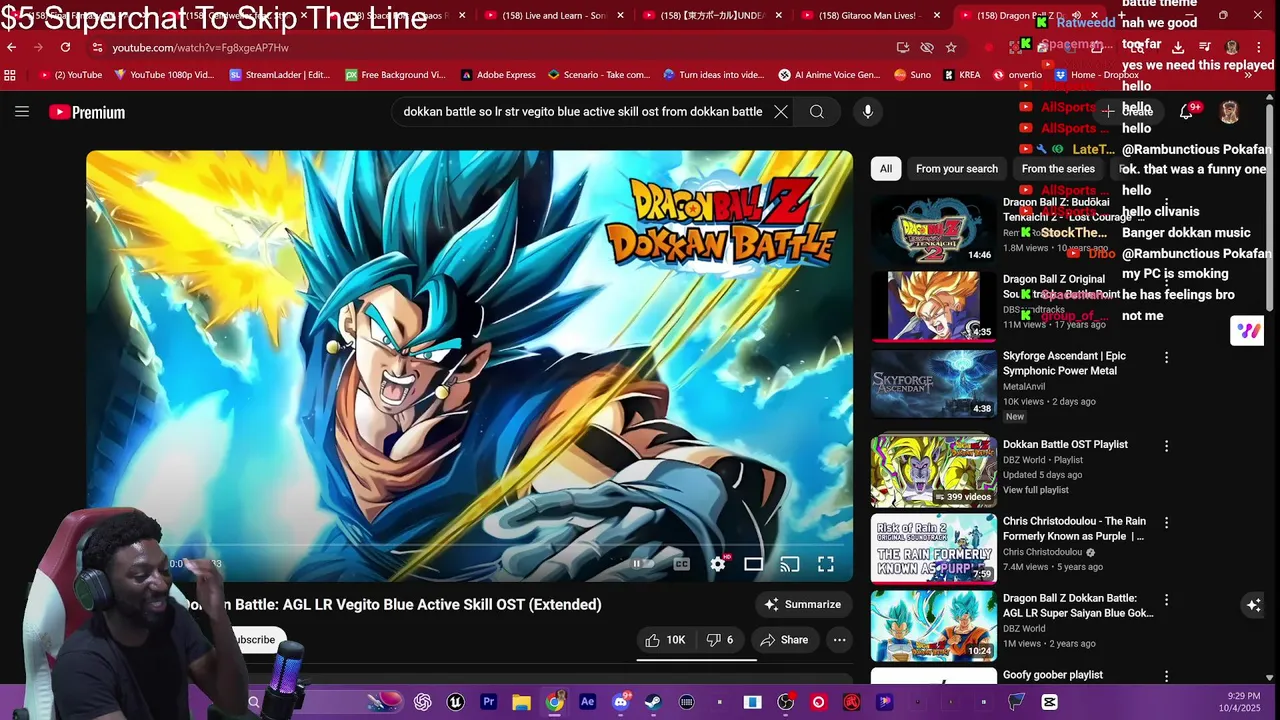Open ChatGPT from the taskbar
This screenshot has width=1280, height=720.
(x=422, y=702)
